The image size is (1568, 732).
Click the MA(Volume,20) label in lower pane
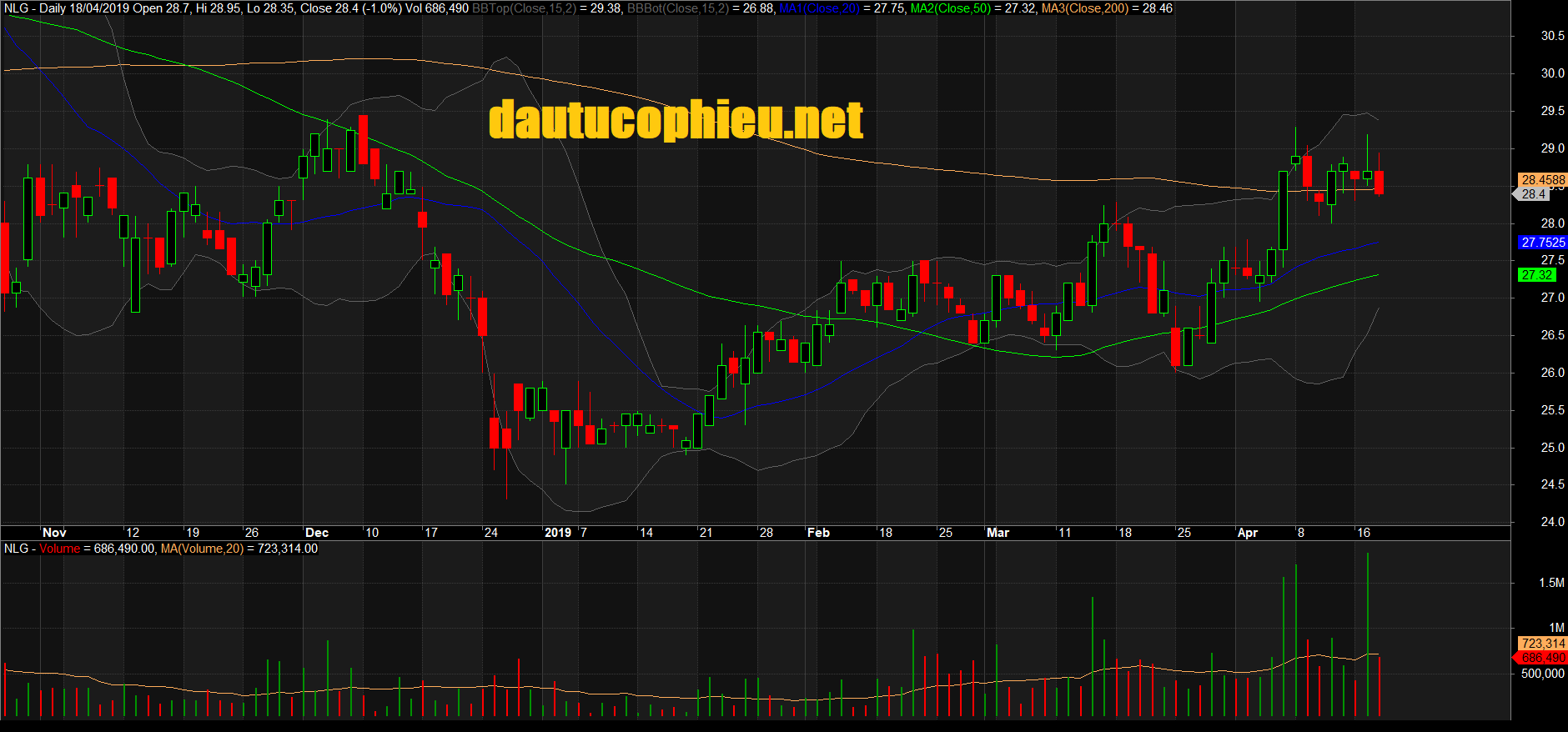[202, 549]
